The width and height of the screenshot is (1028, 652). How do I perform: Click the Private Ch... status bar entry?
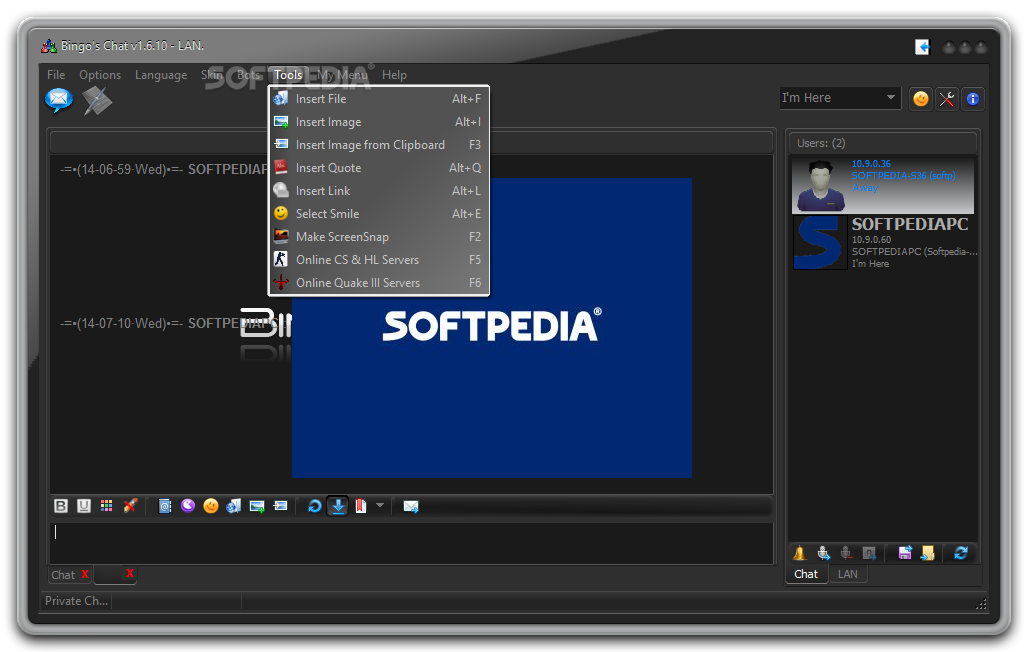[x=77, y=601]
